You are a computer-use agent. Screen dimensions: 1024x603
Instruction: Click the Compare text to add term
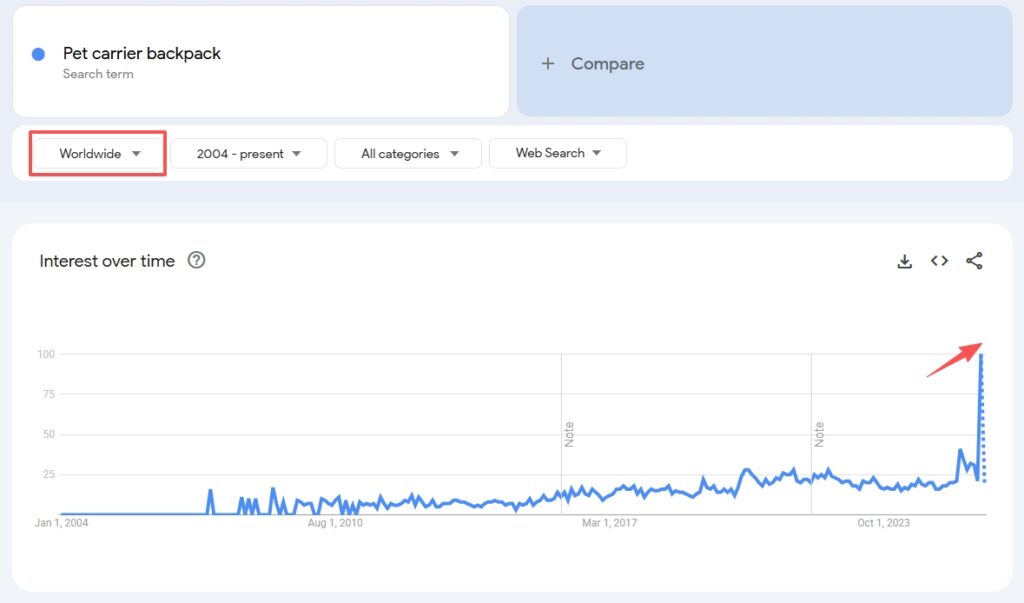(x=608, y=63)
